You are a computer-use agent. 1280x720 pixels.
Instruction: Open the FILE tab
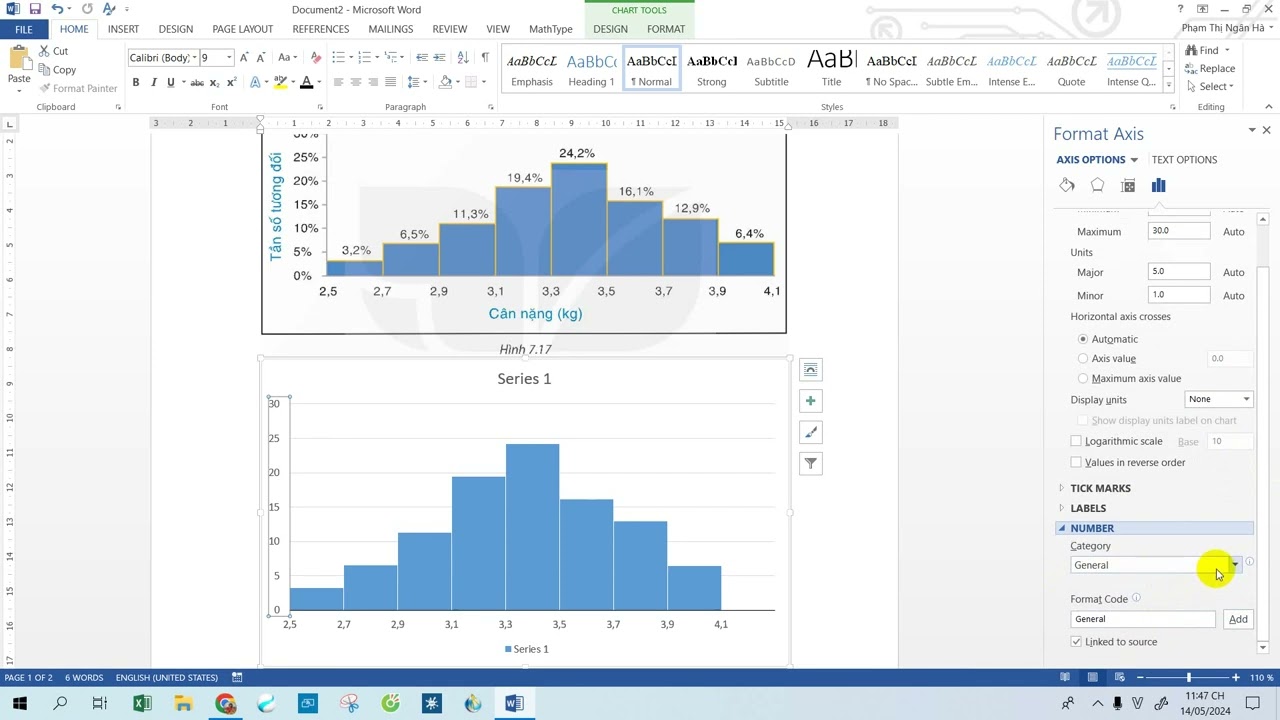[x=23, y=29]
